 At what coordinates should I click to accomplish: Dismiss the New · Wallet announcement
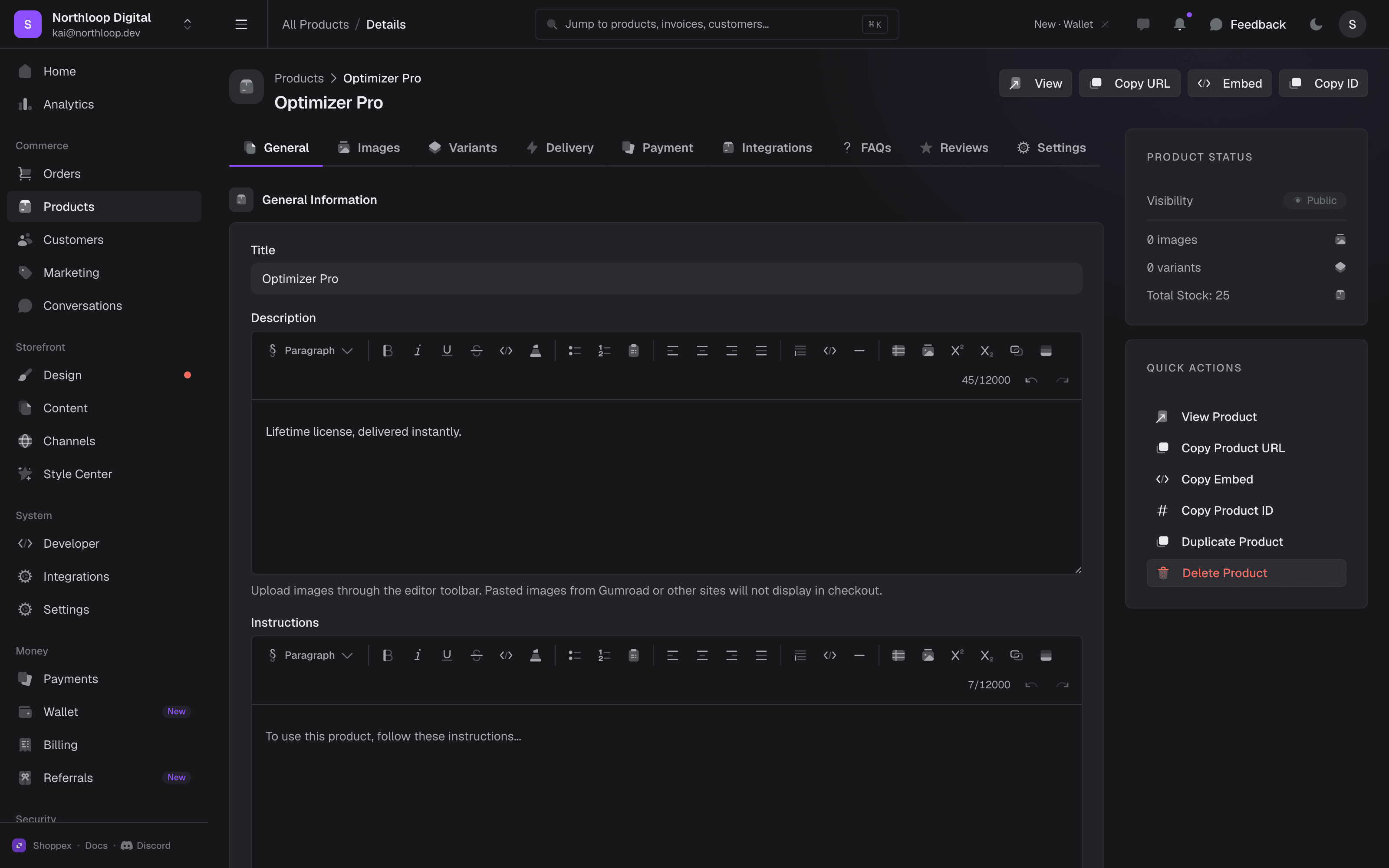1105,24
